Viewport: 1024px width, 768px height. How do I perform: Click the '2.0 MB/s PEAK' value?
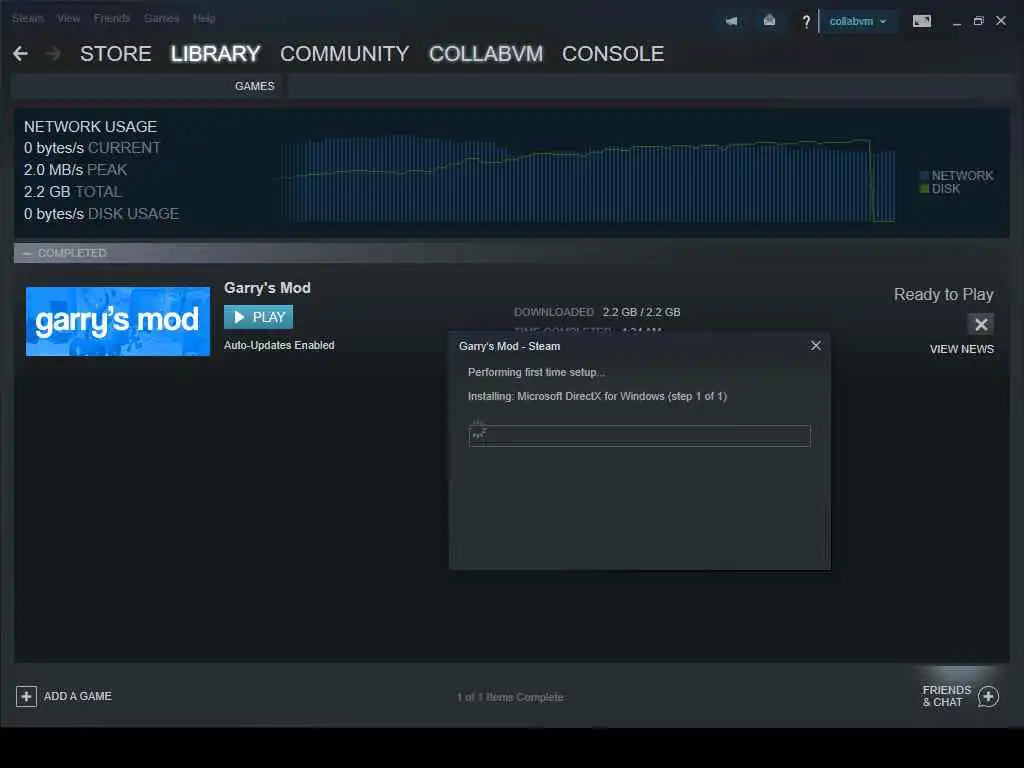[x=76, y=170]
